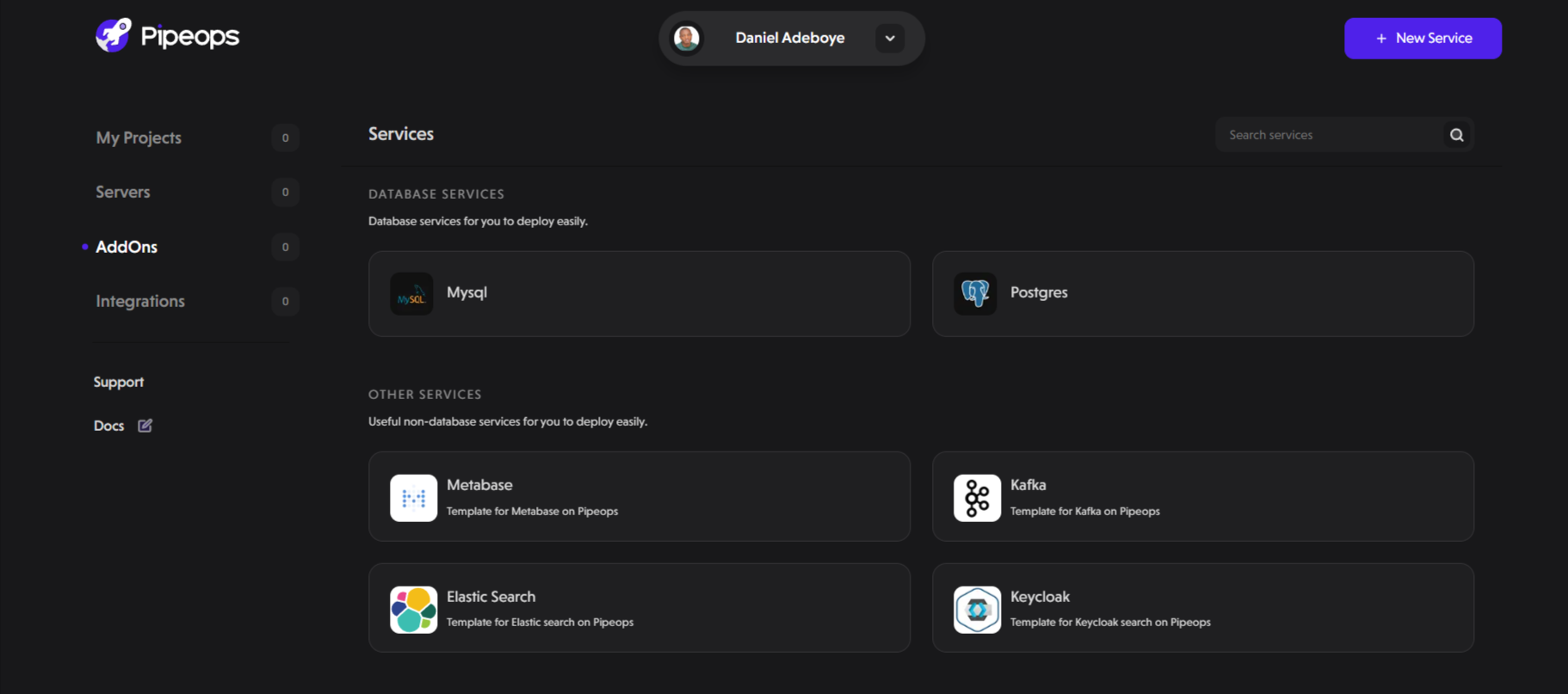Click "Template for Metabase on Pipeops" text

click(532, 512)
